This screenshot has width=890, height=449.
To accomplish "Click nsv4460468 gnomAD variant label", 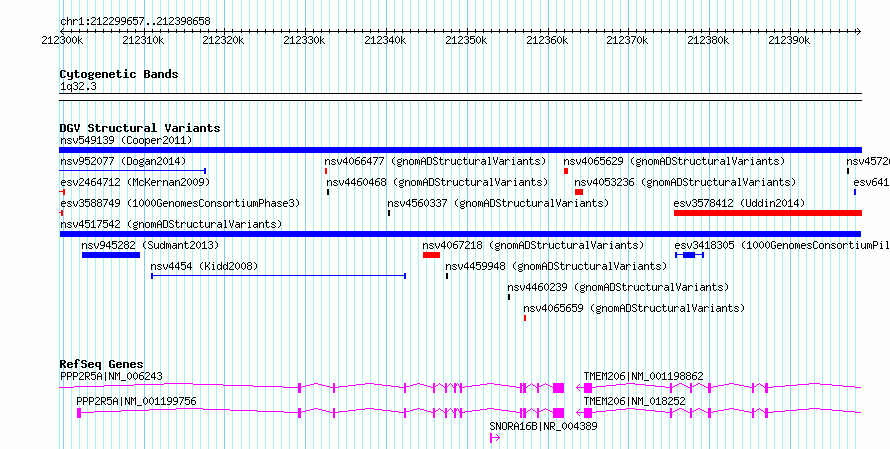I will tap(437, 182).
